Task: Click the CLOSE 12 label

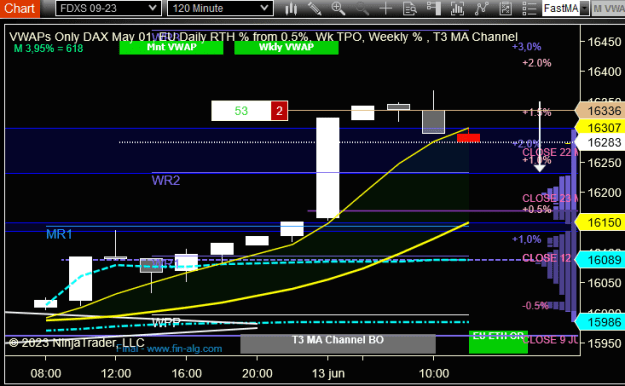Action: click(546, 258)
